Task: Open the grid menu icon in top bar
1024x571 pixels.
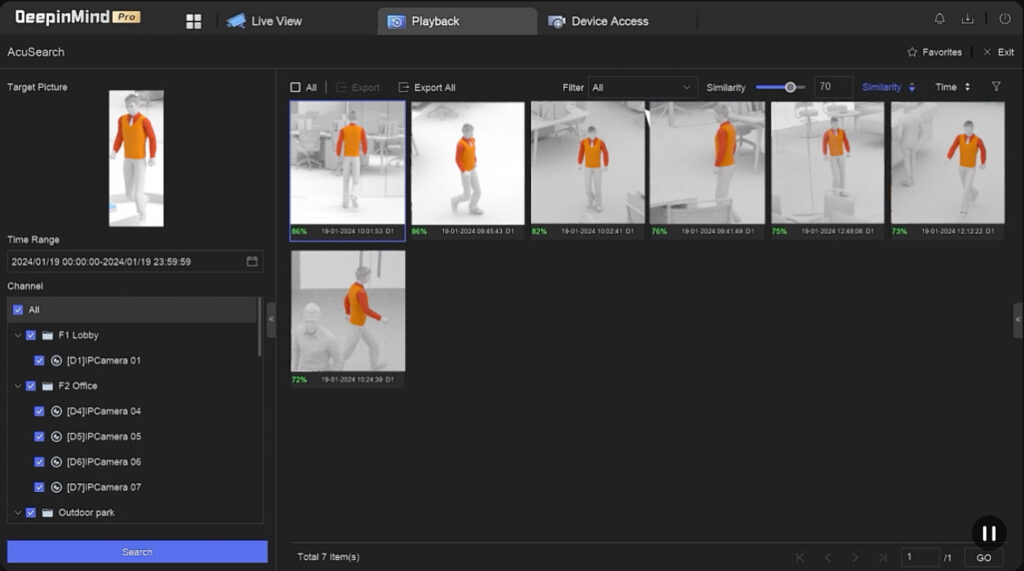Action: (x=194, y=21)
